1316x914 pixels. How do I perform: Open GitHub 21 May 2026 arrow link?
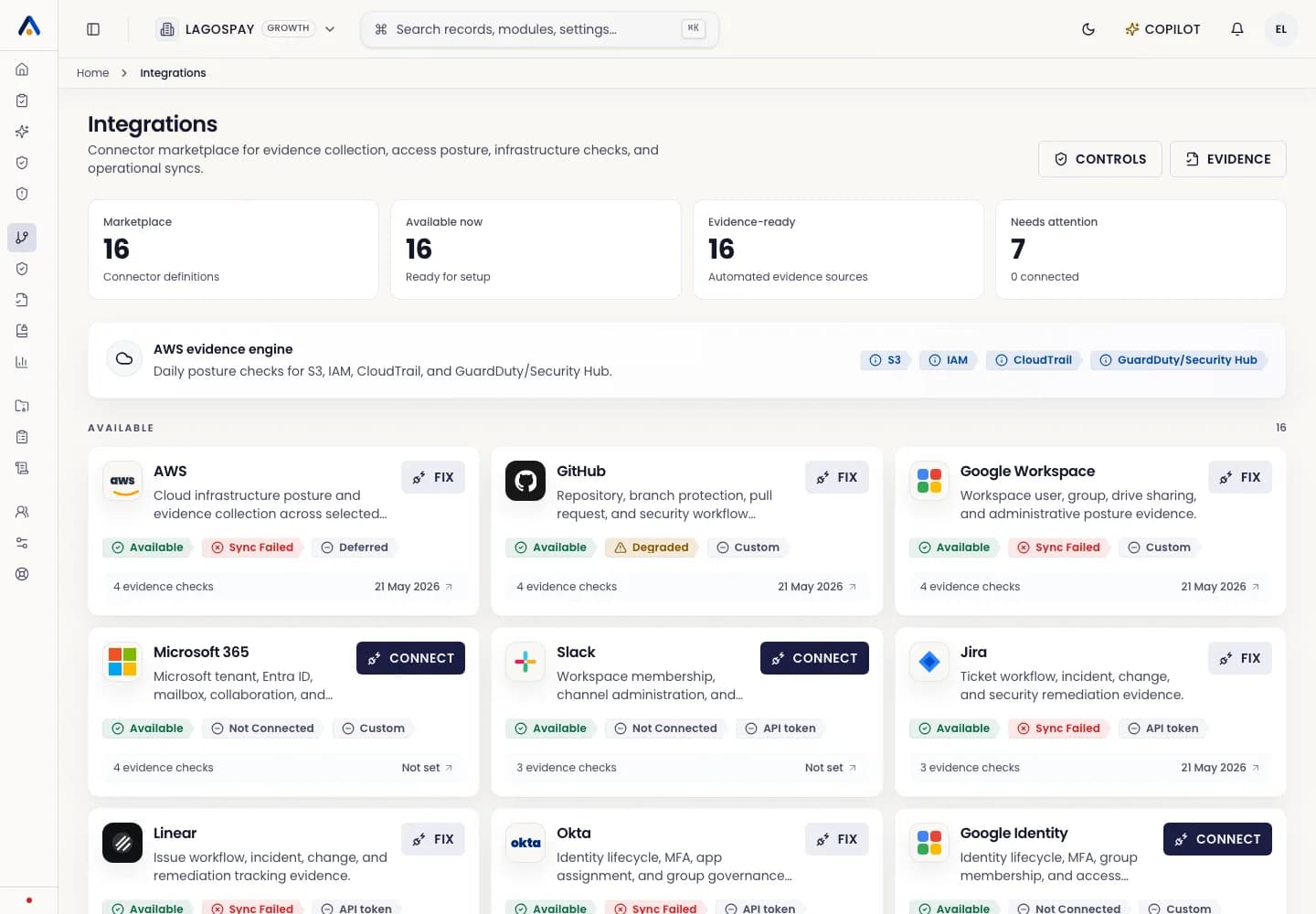click(817, 587)
